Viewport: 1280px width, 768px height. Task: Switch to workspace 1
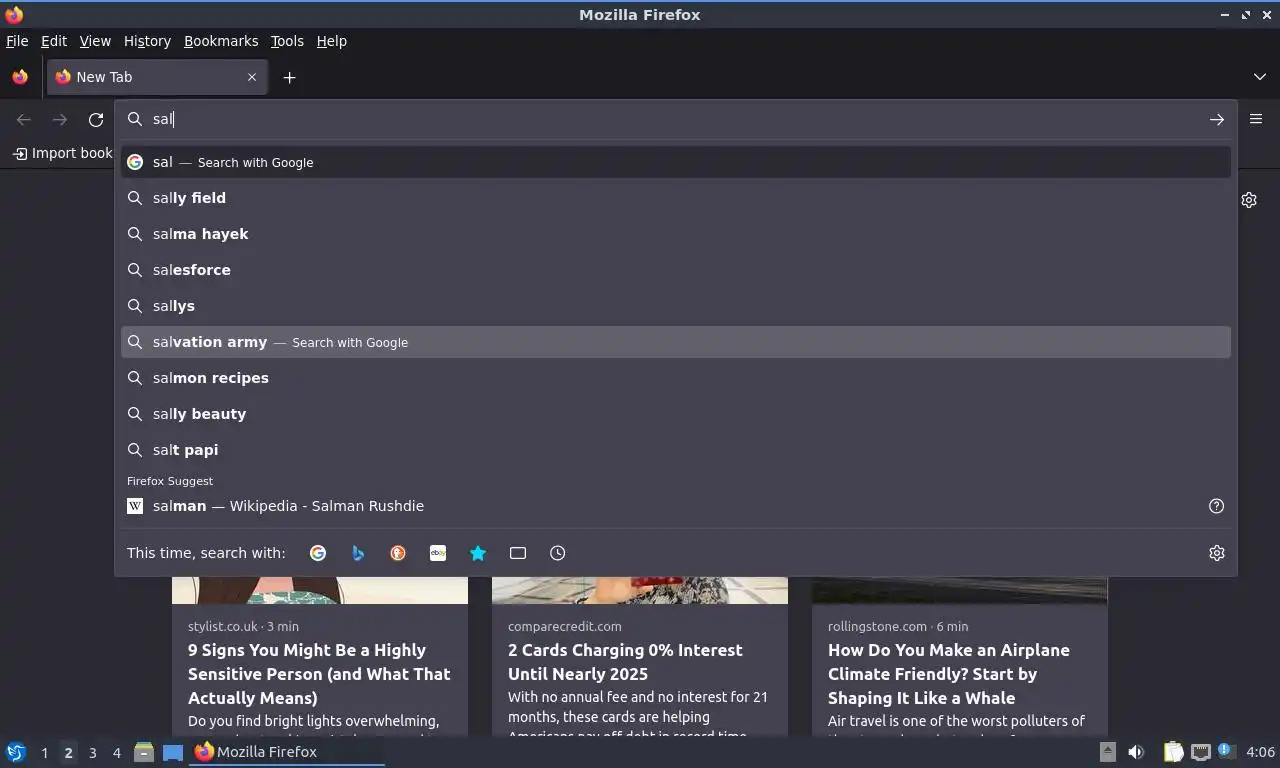(x=44, y=753)
